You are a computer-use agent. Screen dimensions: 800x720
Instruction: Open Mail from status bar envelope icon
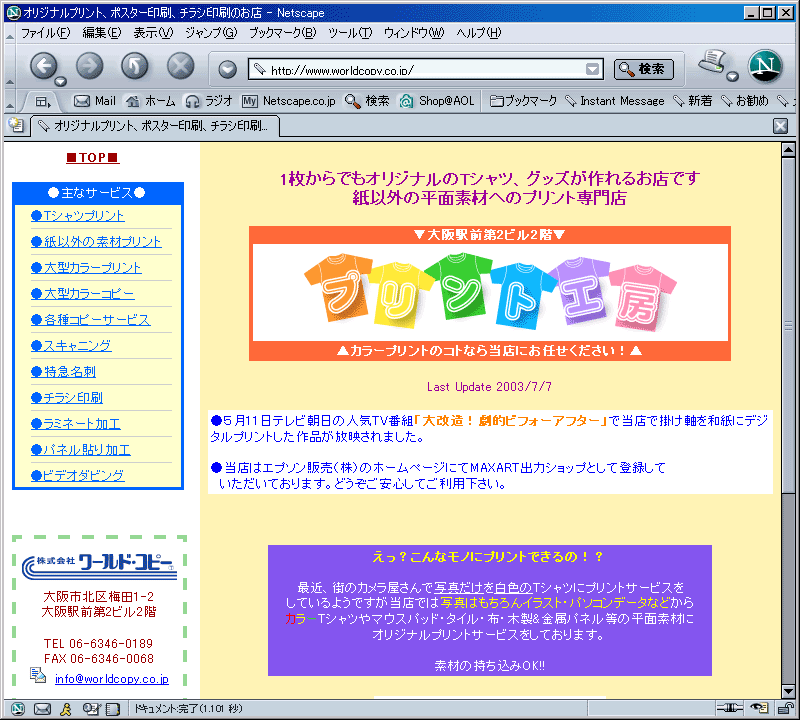(42, 709)
